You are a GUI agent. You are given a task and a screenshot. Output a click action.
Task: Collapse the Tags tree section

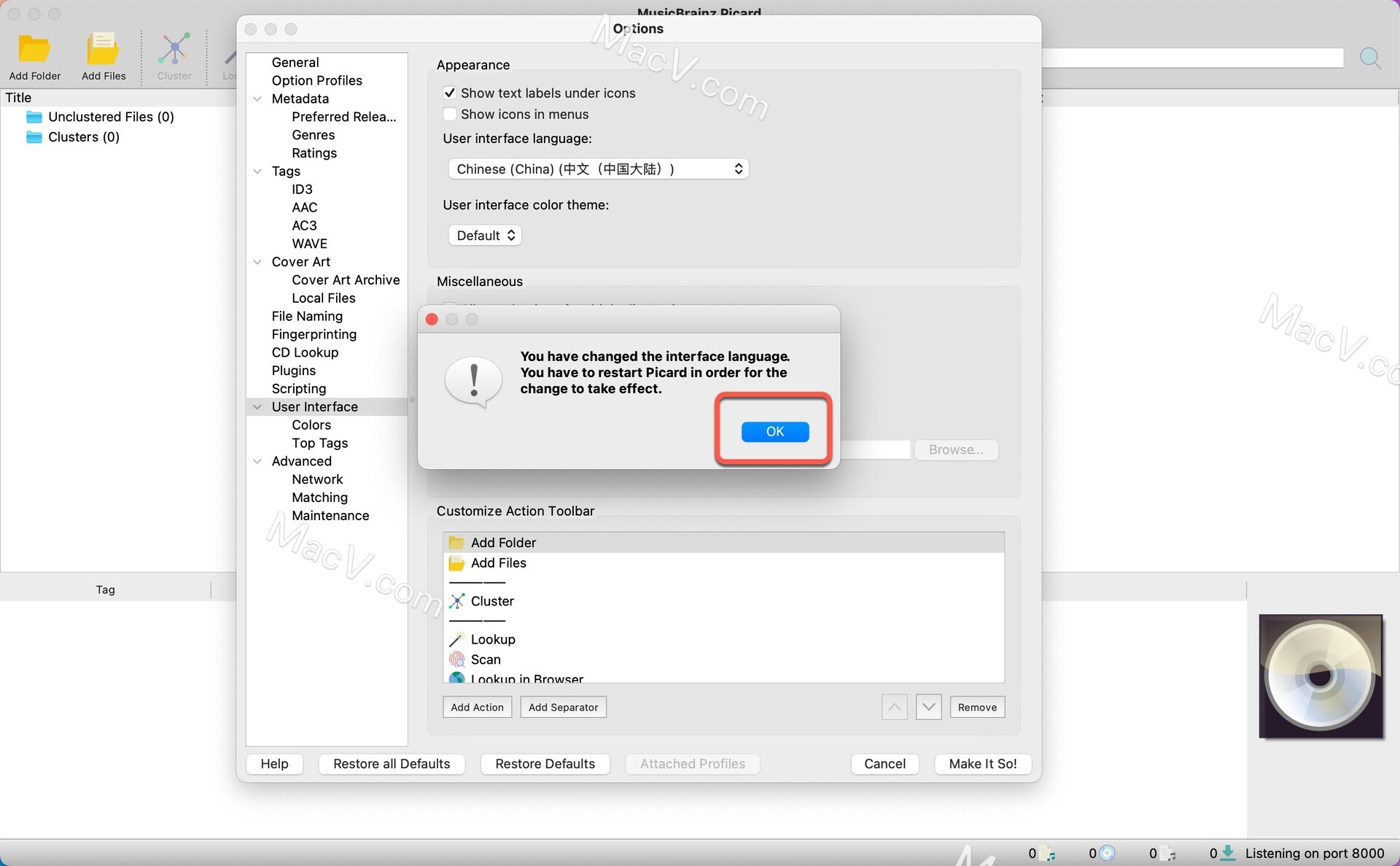257,171
